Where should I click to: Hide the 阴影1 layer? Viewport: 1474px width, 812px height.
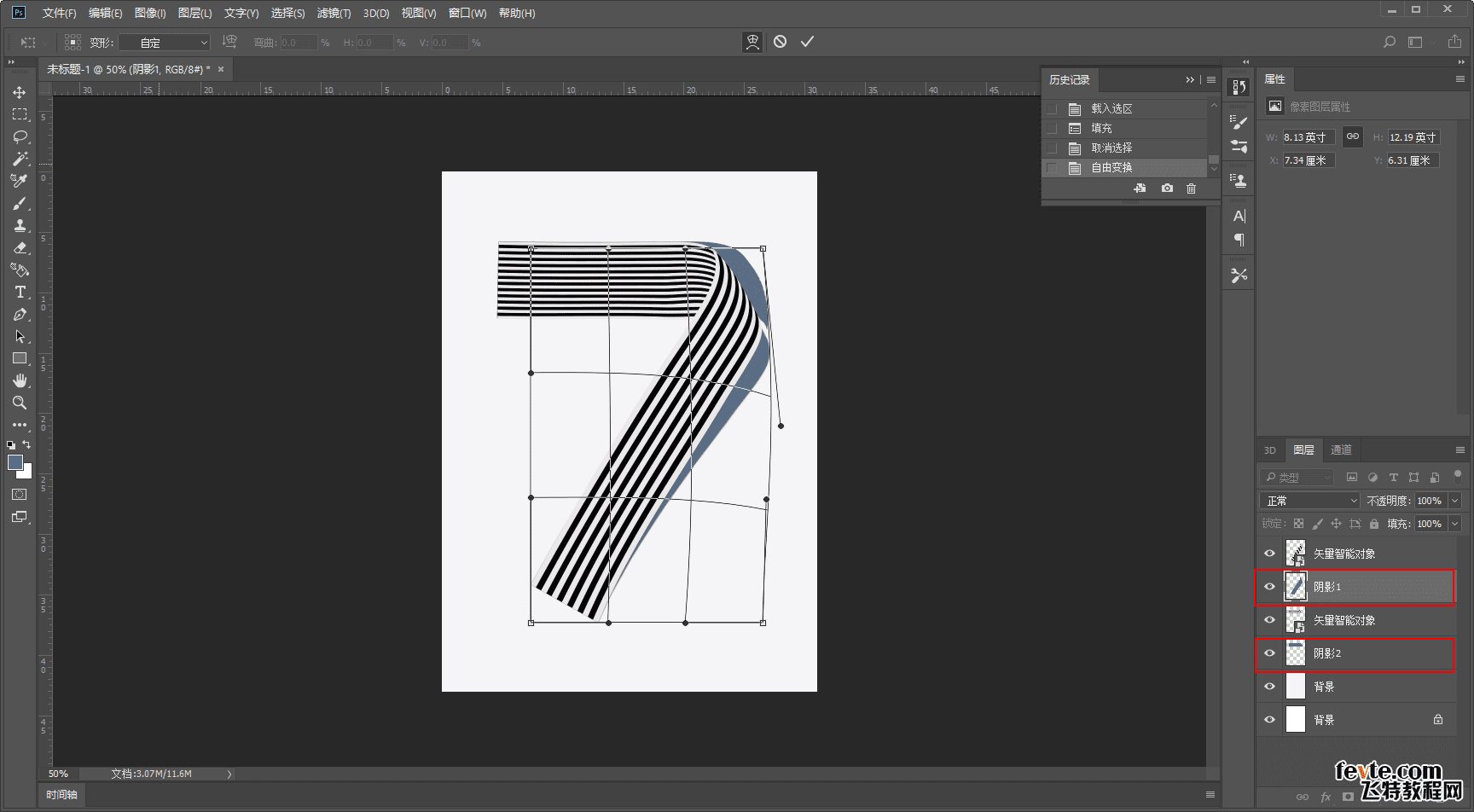1269,587
